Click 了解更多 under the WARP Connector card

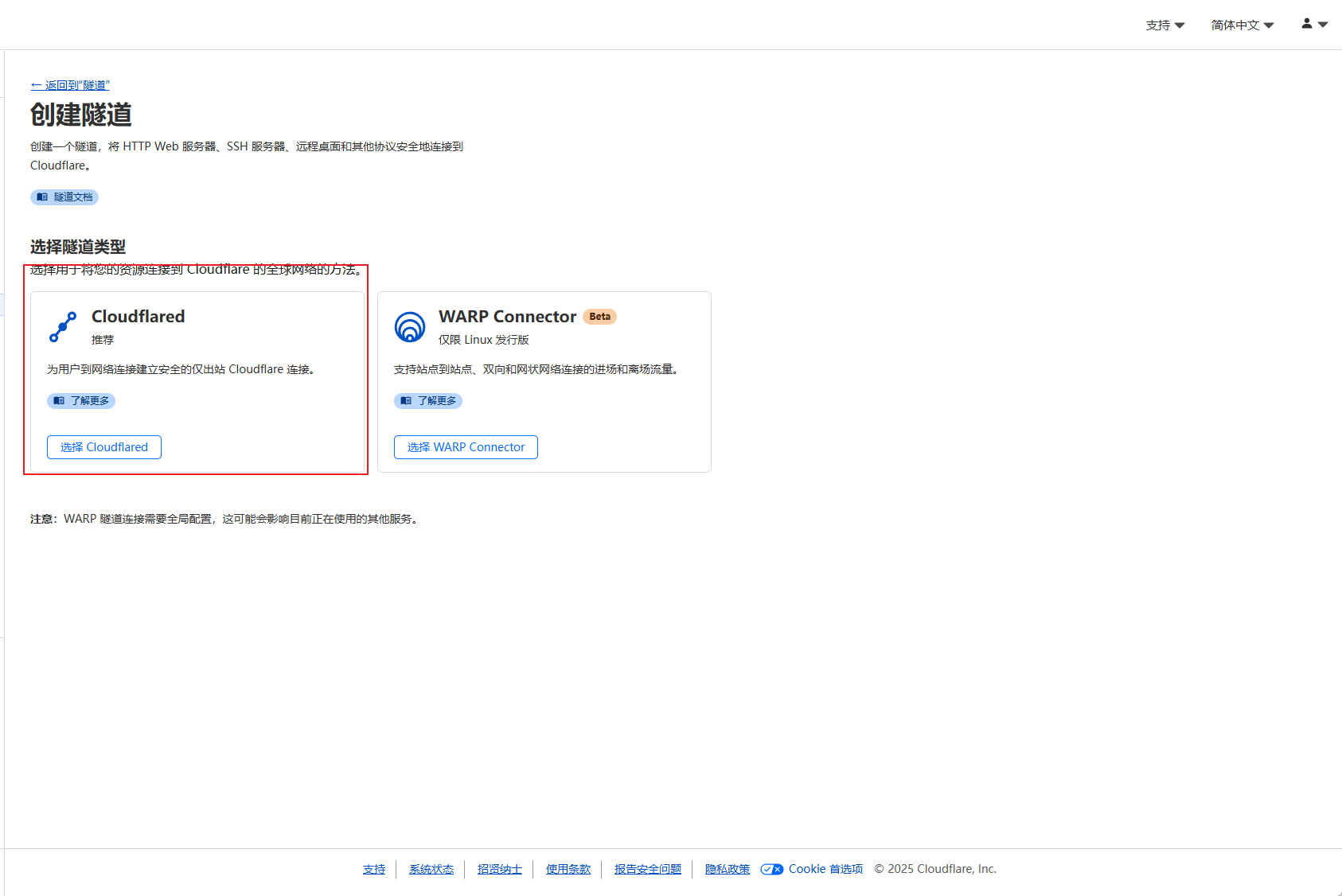point(428,400)
